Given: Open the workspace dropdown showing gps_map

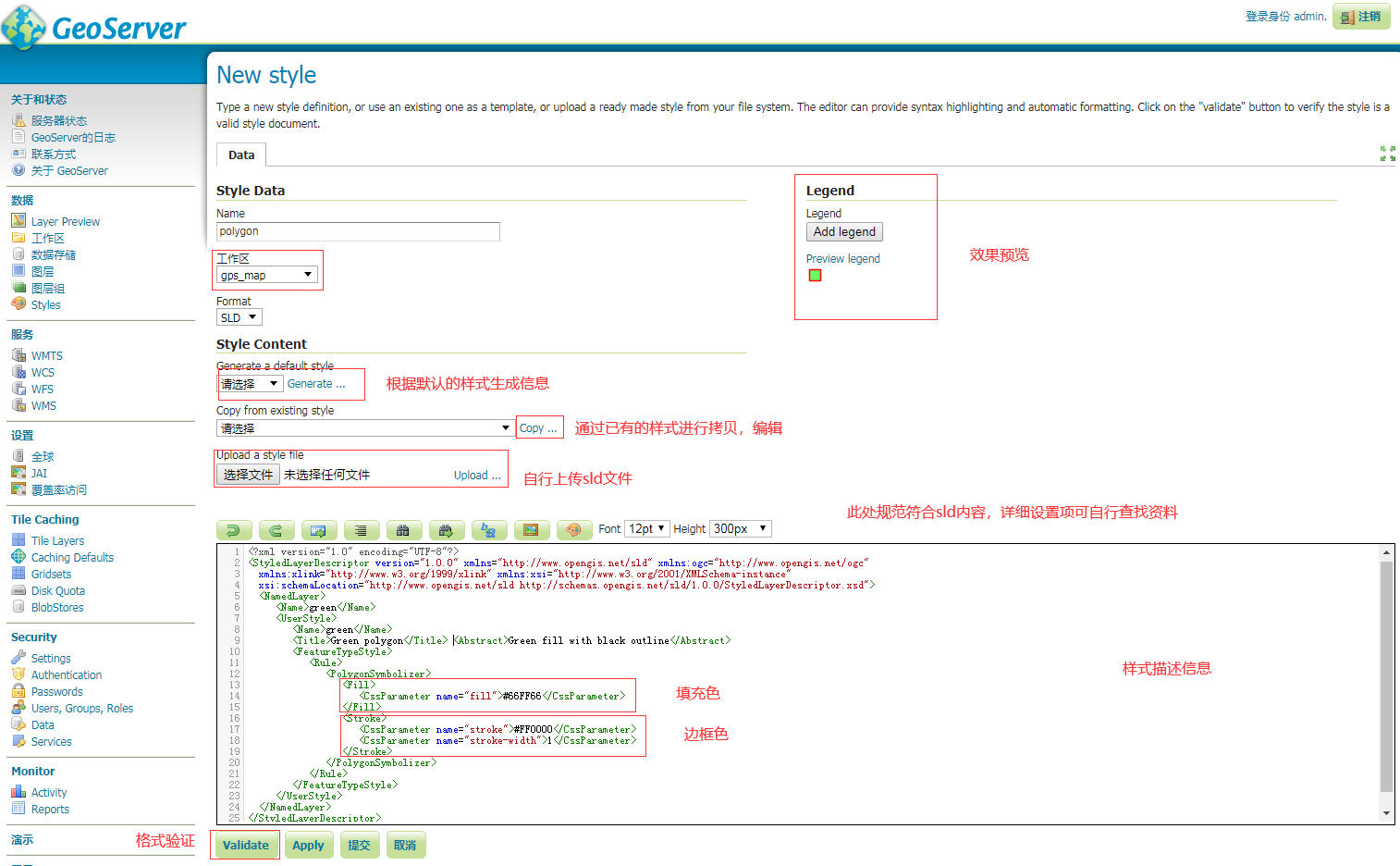Looking at the screenshot, I should (267, 275).
